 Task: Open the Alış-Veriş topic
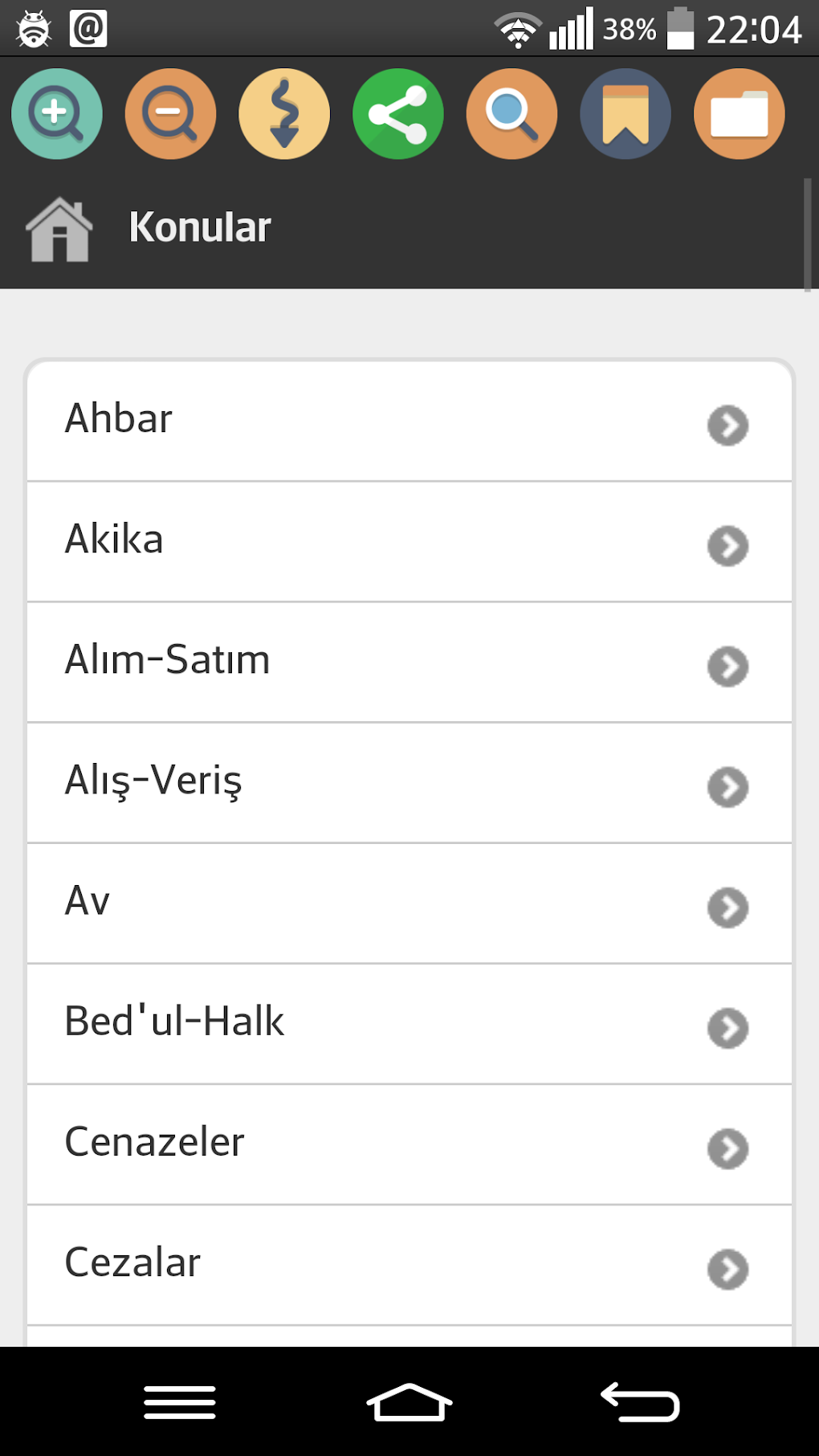click(x=153, y=781)
